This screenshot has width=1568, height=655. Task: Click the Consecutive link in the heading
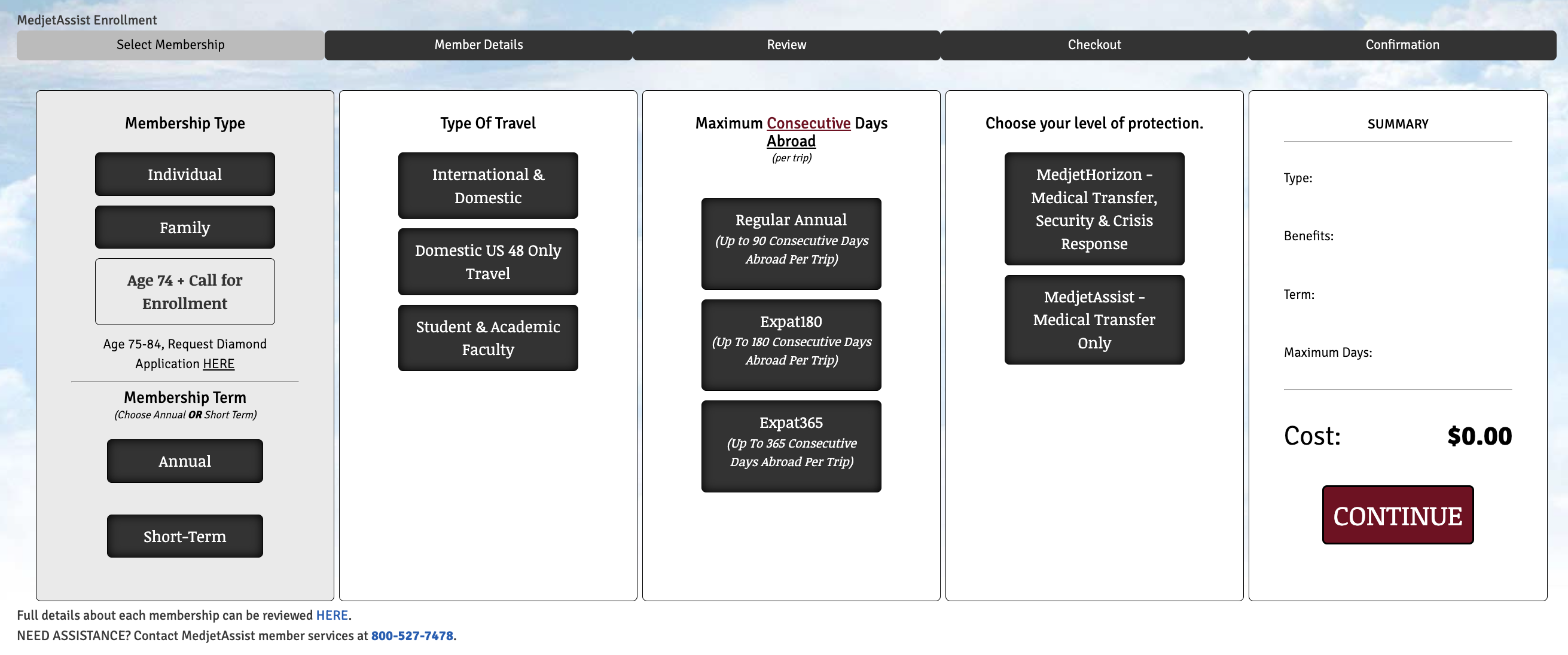tap(809, 124)
